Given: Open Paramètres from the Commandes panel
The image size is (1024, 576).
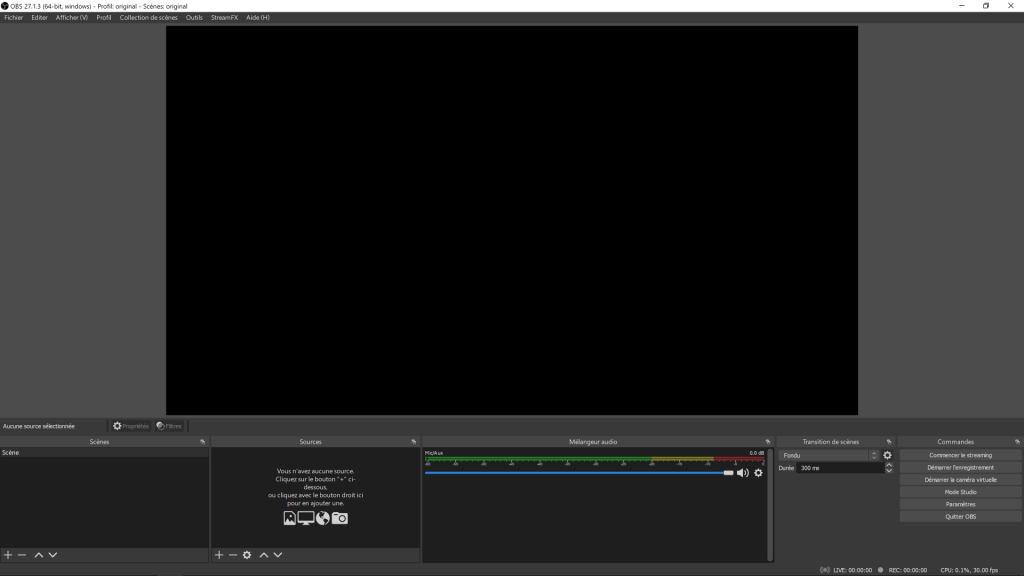Looking at the screenshot, I should [960, 504].
